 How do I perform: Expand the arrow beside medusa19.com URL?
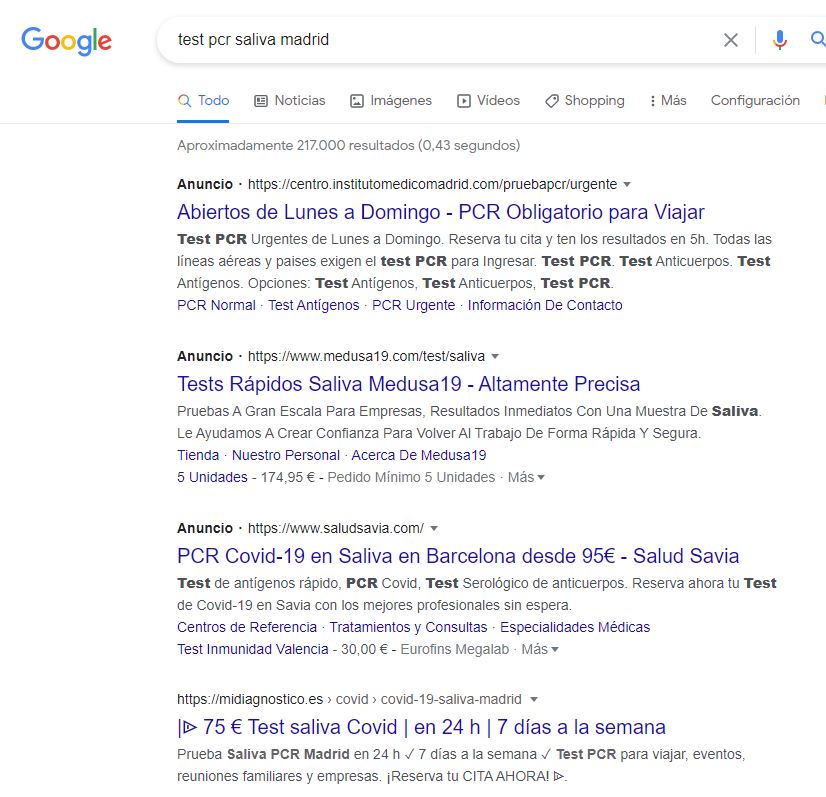coord(495,357)
